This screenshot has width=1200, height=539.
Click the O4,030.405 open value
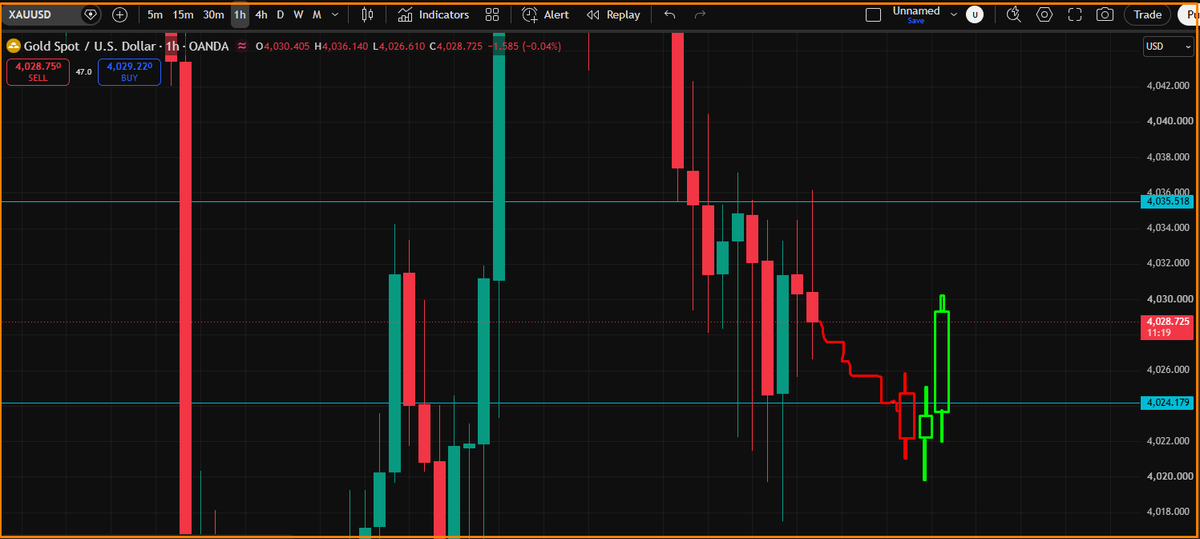[x=283, y=47]
